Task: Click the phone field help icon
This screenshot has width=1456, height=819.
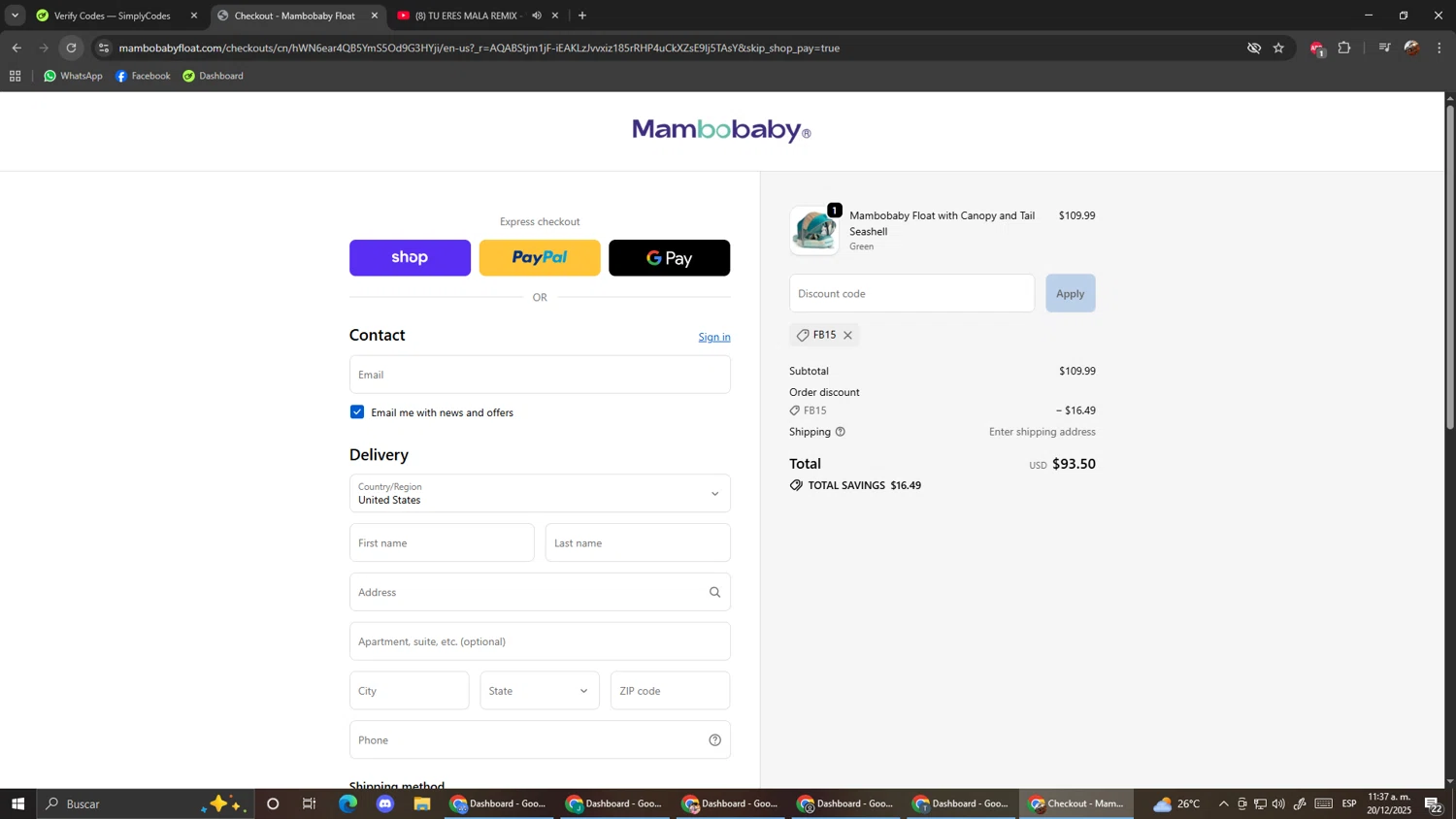Action: coord(715,740)
